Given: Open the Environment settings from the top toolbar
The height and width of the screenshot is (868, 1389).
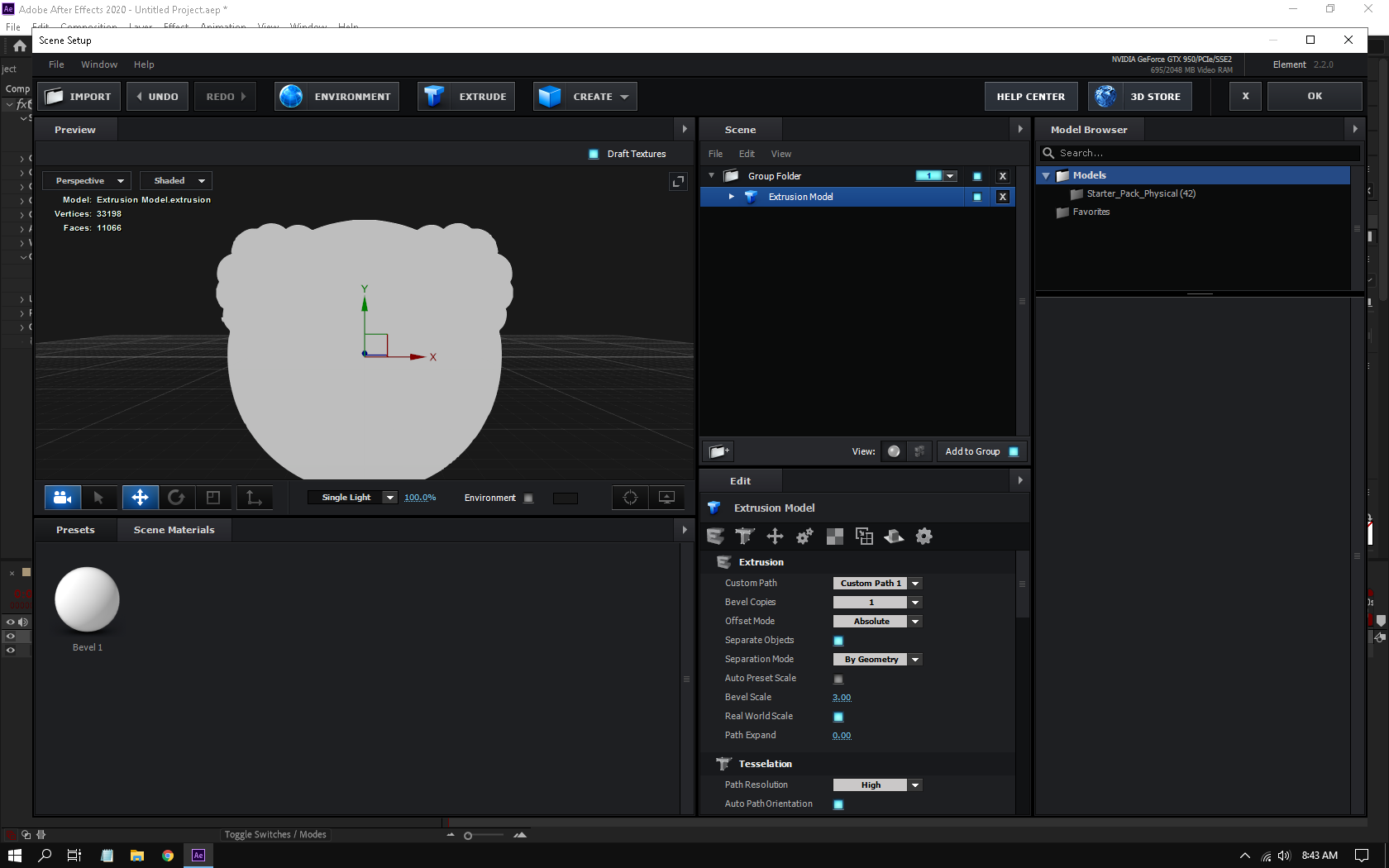Looking at the screenshot, I should pyautogui.click(x=336, y=96).
